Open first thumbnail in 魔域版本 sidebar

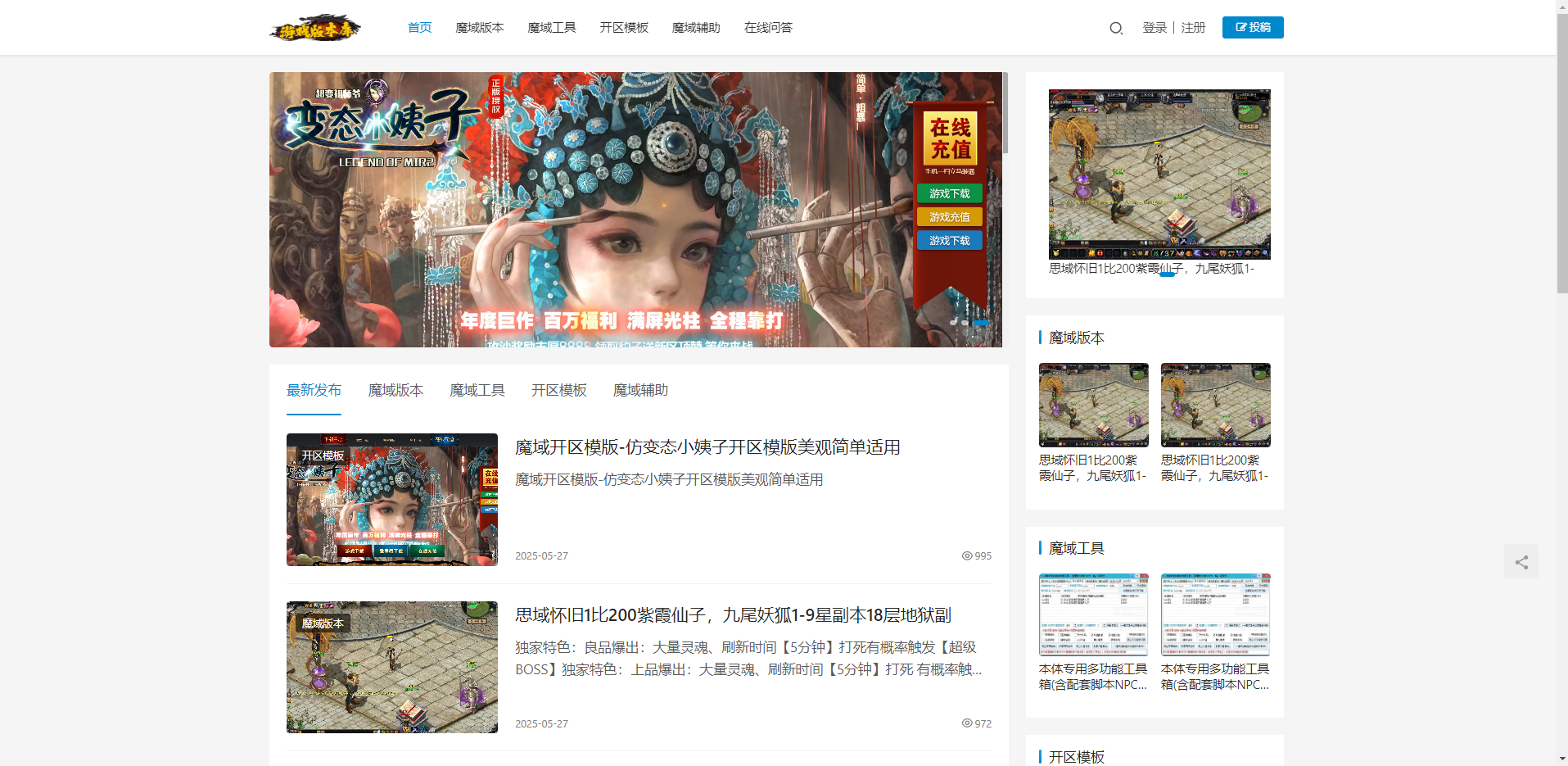pos(1094,406)
